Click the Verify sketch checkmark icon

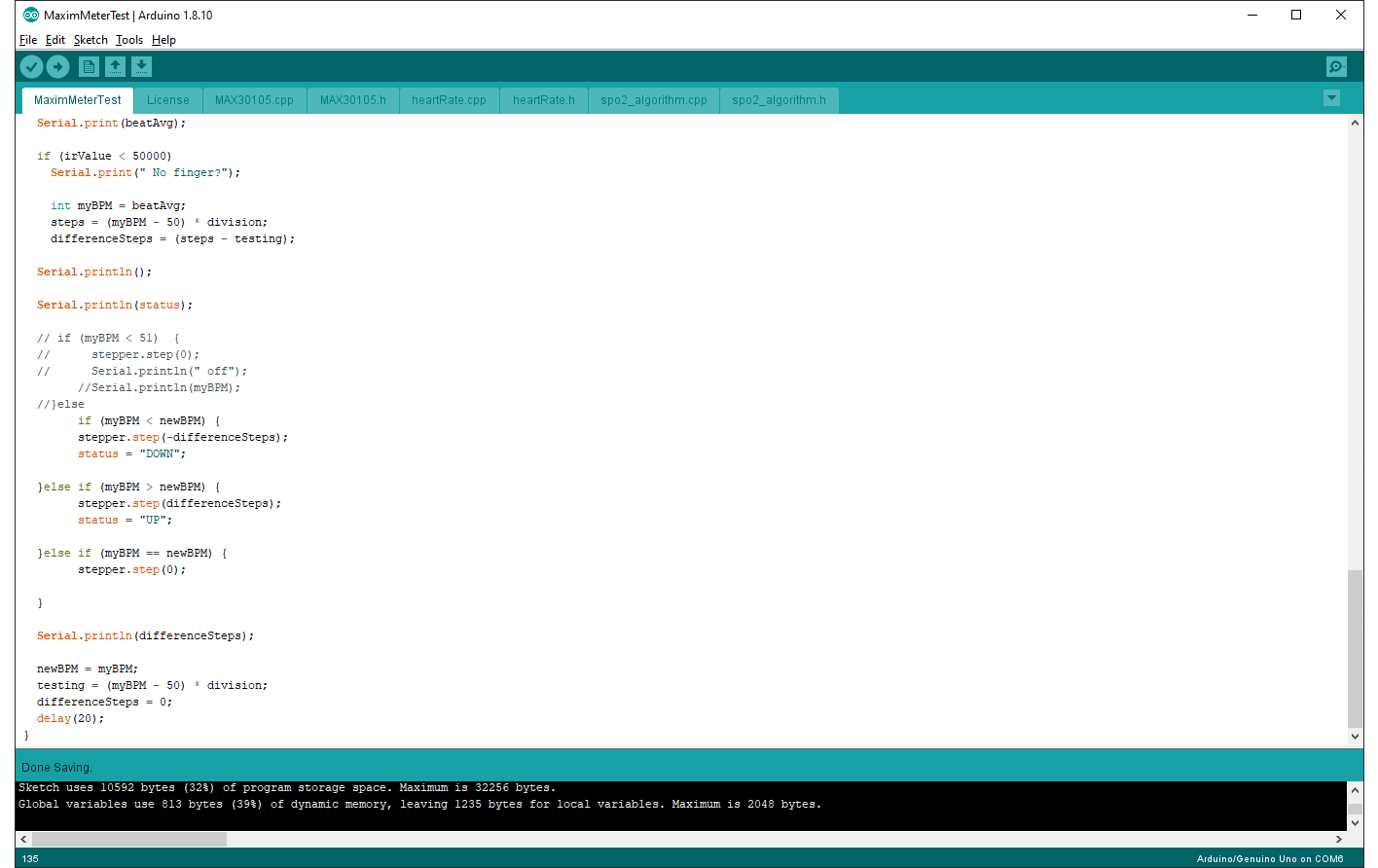click(31, 66)
